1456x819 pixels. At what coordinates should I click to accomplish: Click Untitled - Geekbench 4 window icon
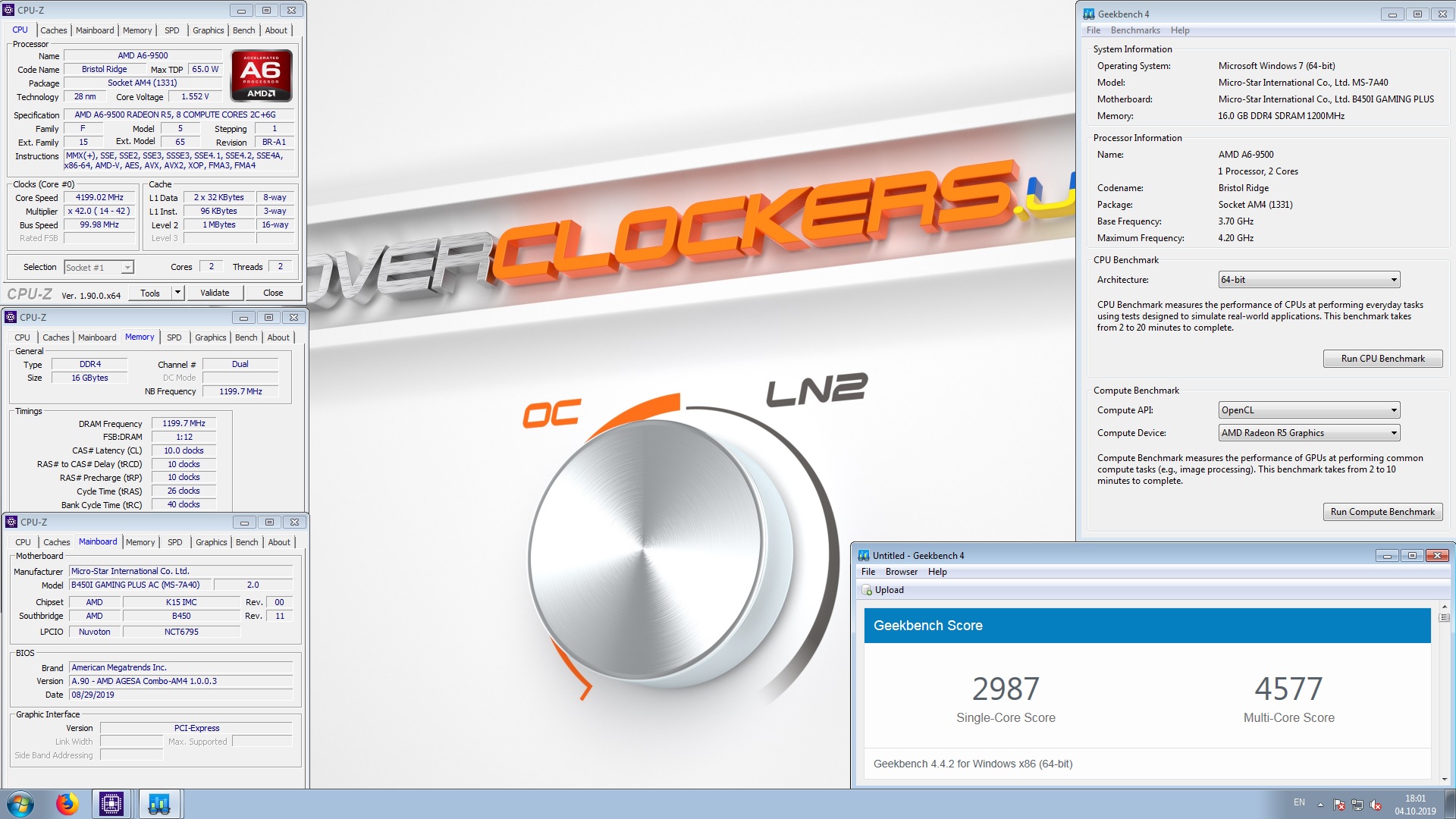click(x=864, y=555)
